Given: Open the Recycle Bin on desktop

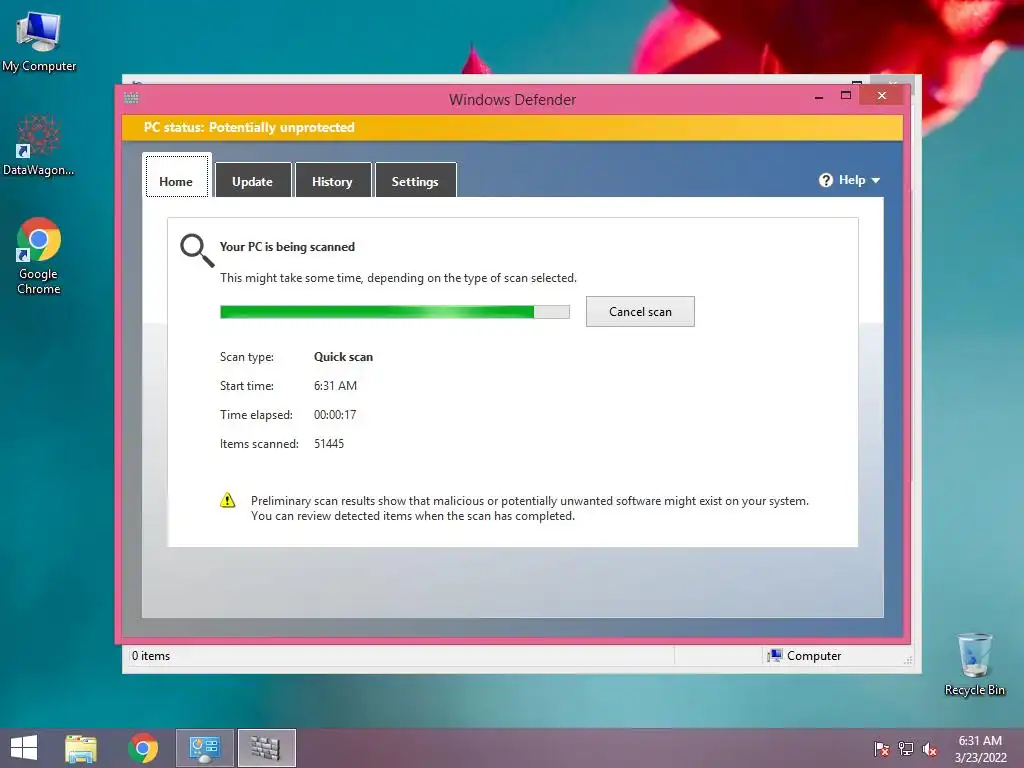Looking at the screenshot, I should [974, 664].
